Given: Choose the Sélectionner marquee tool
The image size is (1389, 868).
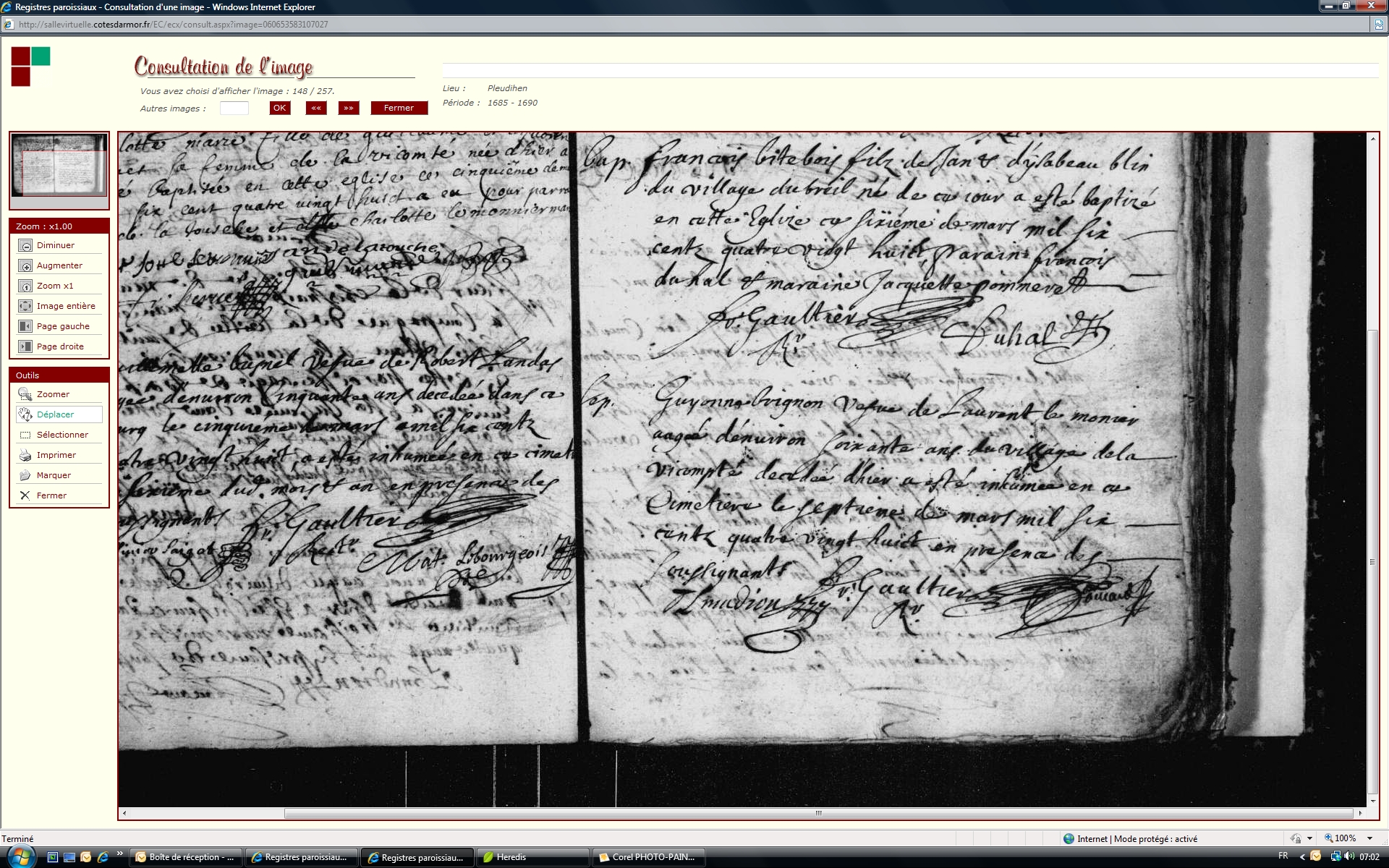Looking at the screenshot, I should point(25,435).
